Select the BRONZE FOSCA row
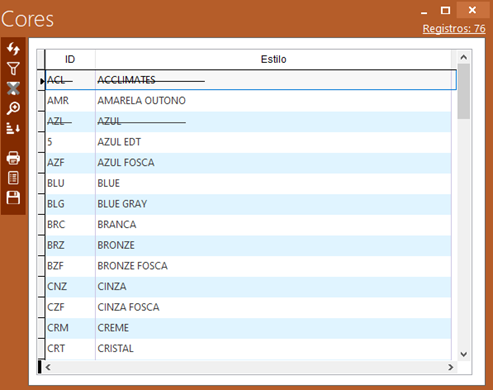The height and width of the screenshot is (390, 493). [x=248, y=266]
